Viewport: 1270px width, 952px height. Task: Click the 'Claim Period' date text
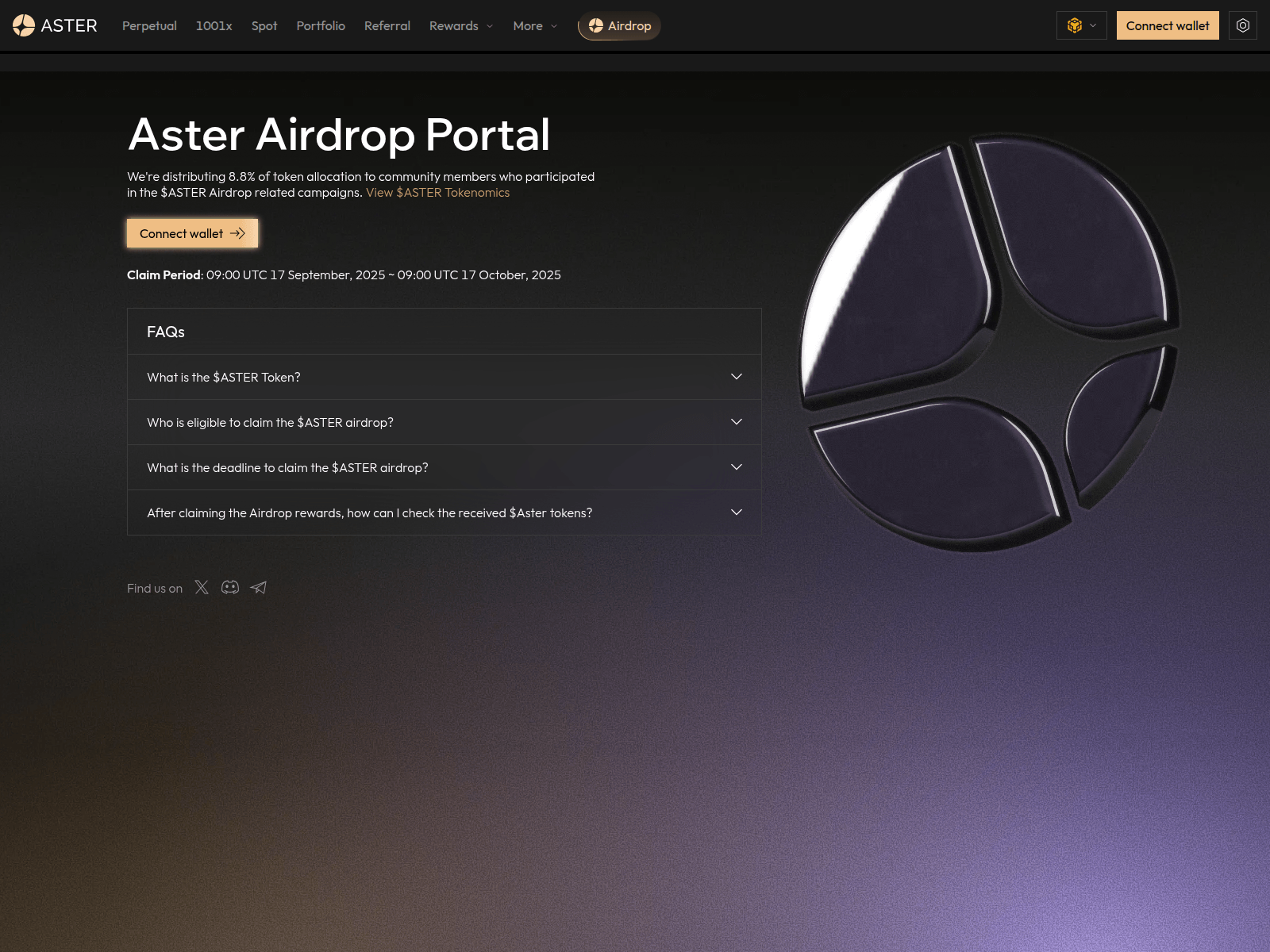(x=344, y=274)
